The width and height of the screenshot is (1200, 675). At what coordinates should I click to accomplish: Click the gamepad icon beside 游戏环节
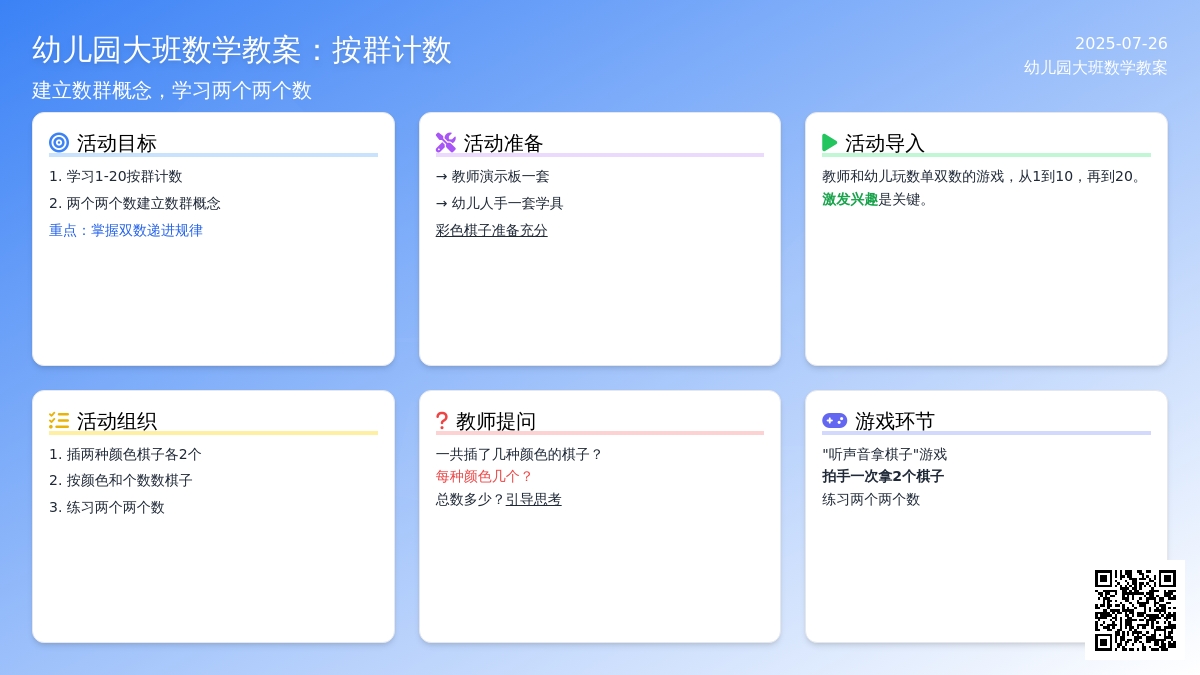point(835,421)
